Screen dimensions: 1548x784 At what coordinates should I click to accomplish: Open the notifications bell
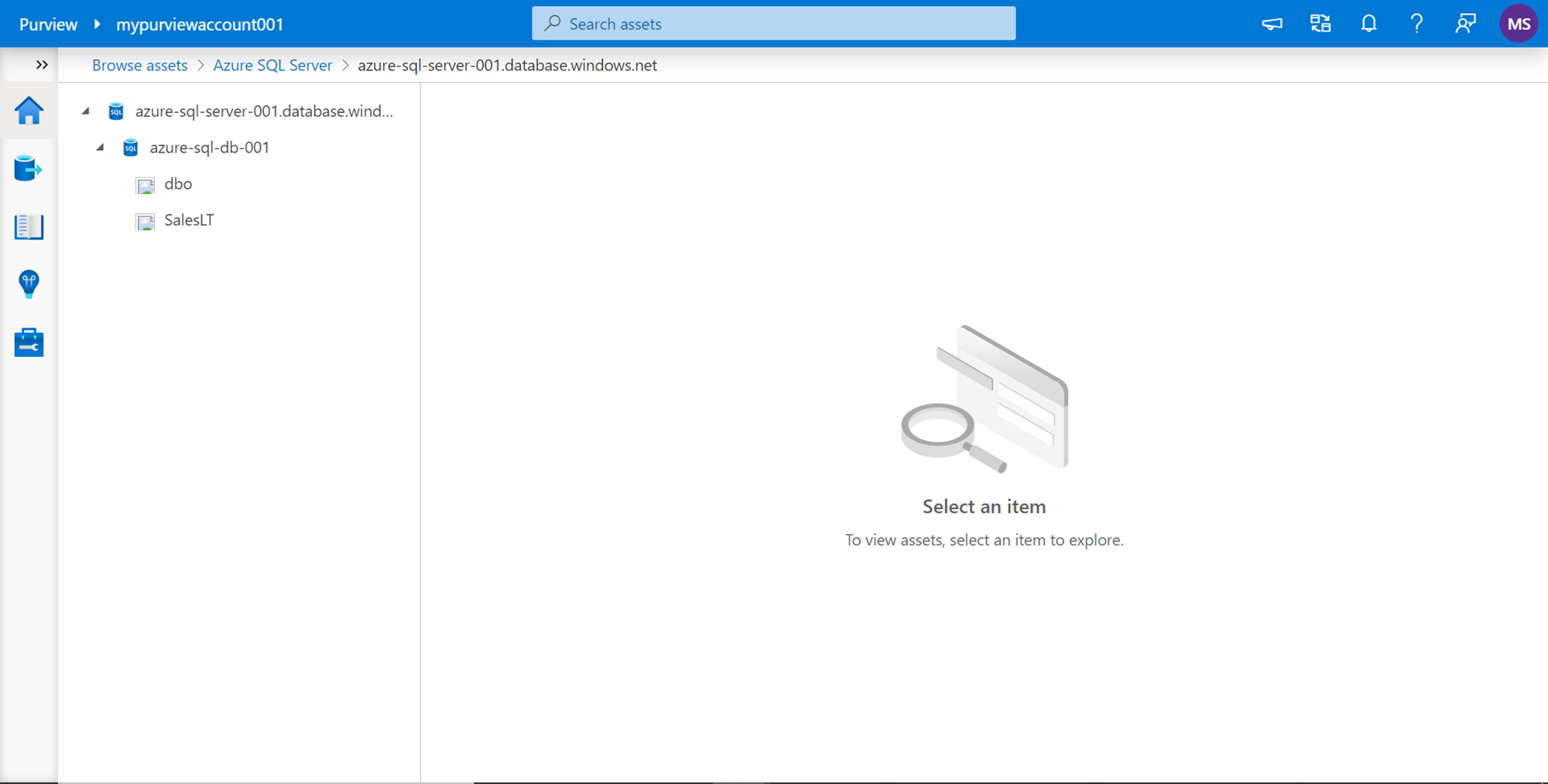1368,24
